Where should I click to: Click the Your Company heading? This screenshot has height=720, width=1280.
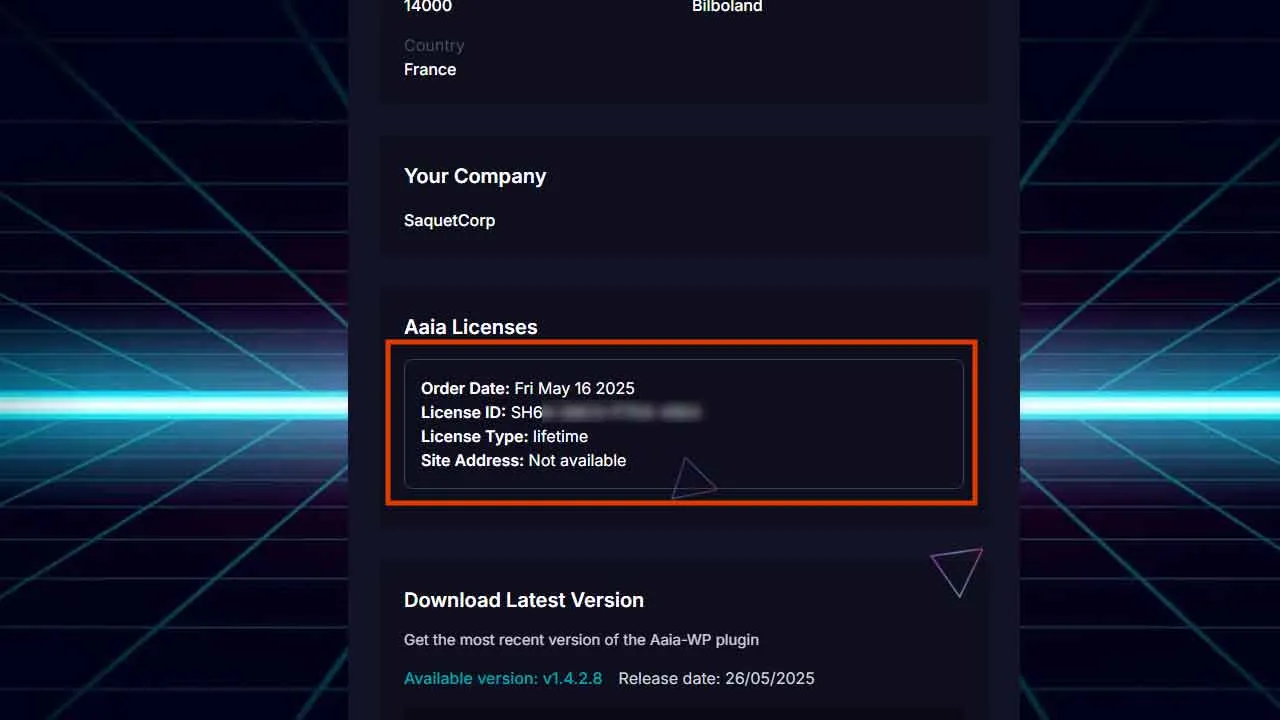(475, 176)
